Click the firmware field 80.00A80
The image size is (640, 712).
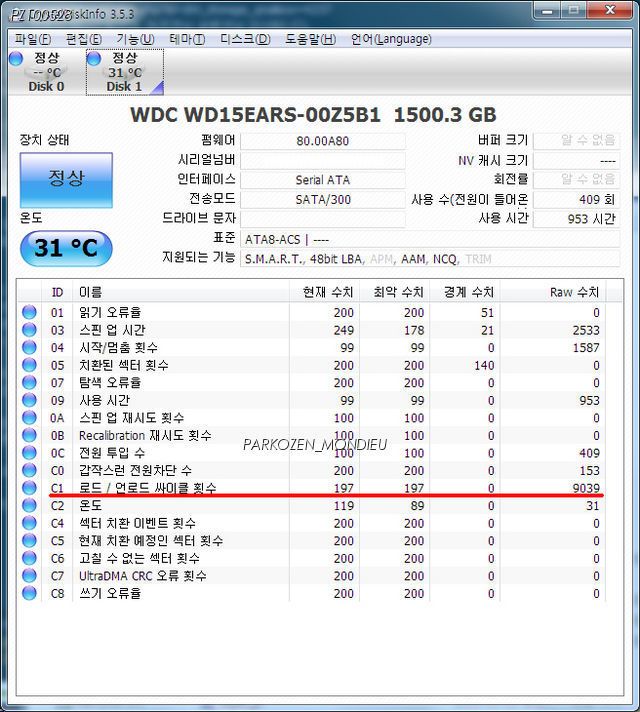coord(322,141)
